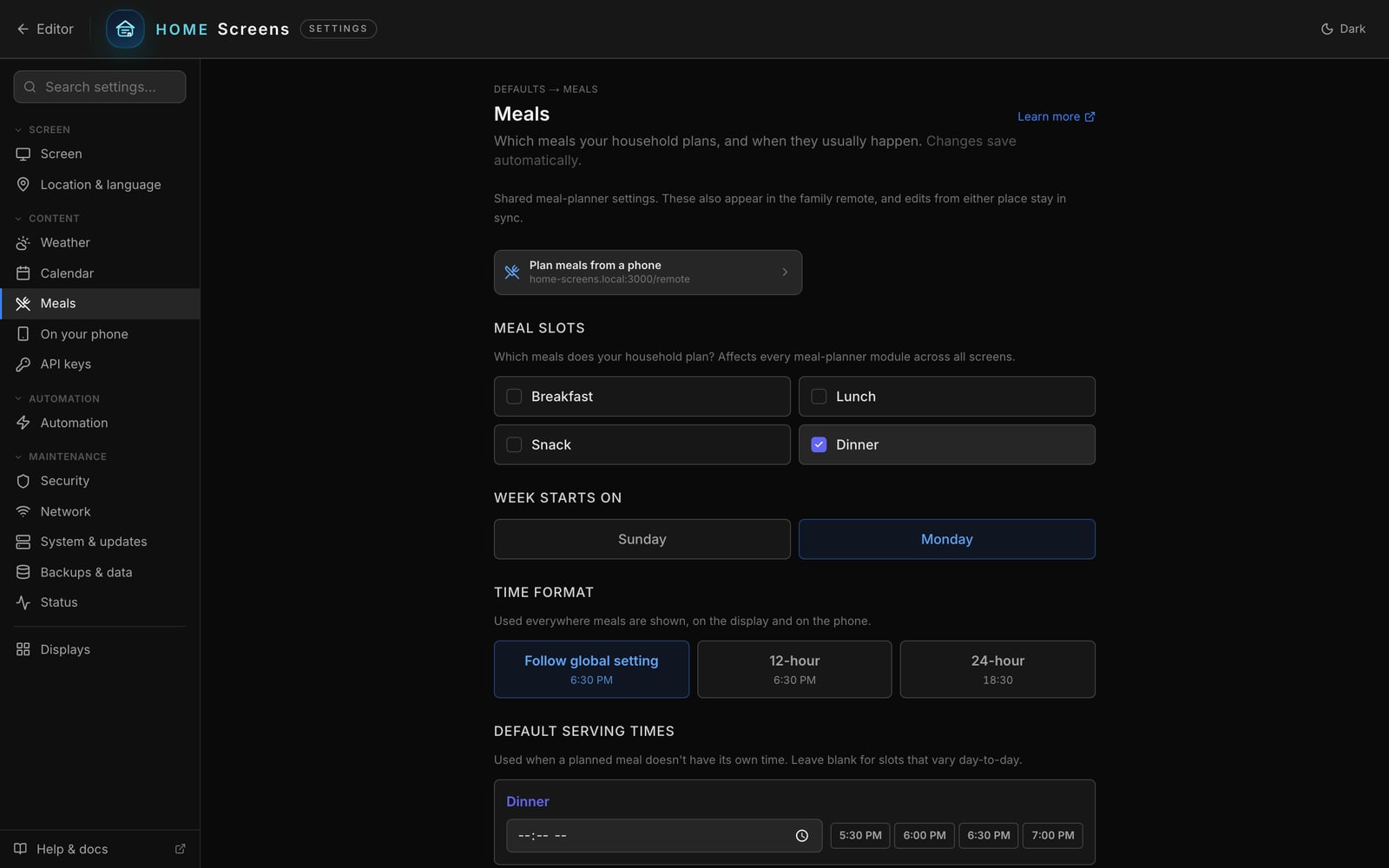Click the Dinner default time input field
This screenshot has height=868, width=1389.
(664, 836)
